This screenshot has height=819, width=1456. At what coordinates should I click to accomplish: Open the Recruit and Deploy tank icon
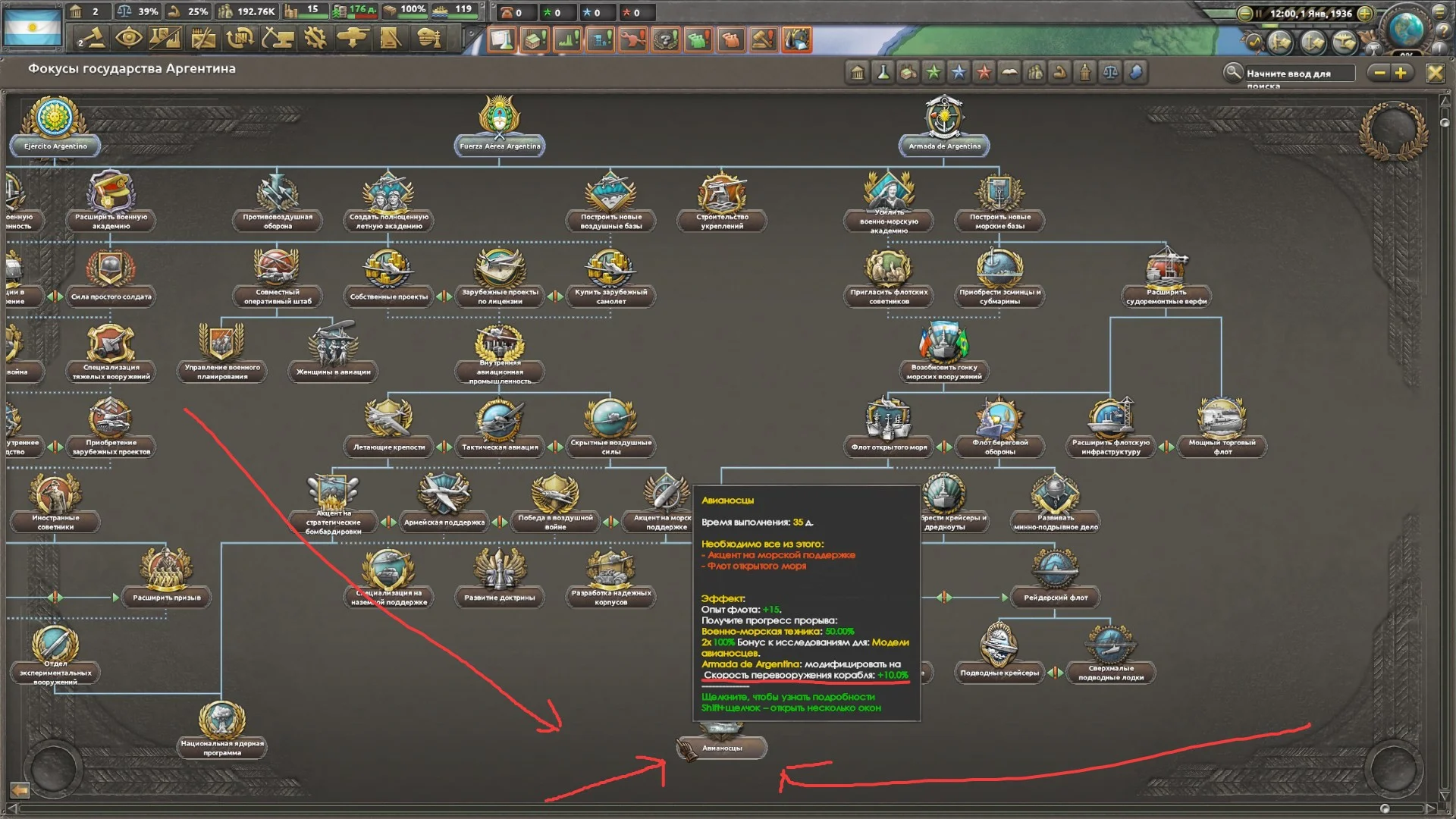pos(352,38)
